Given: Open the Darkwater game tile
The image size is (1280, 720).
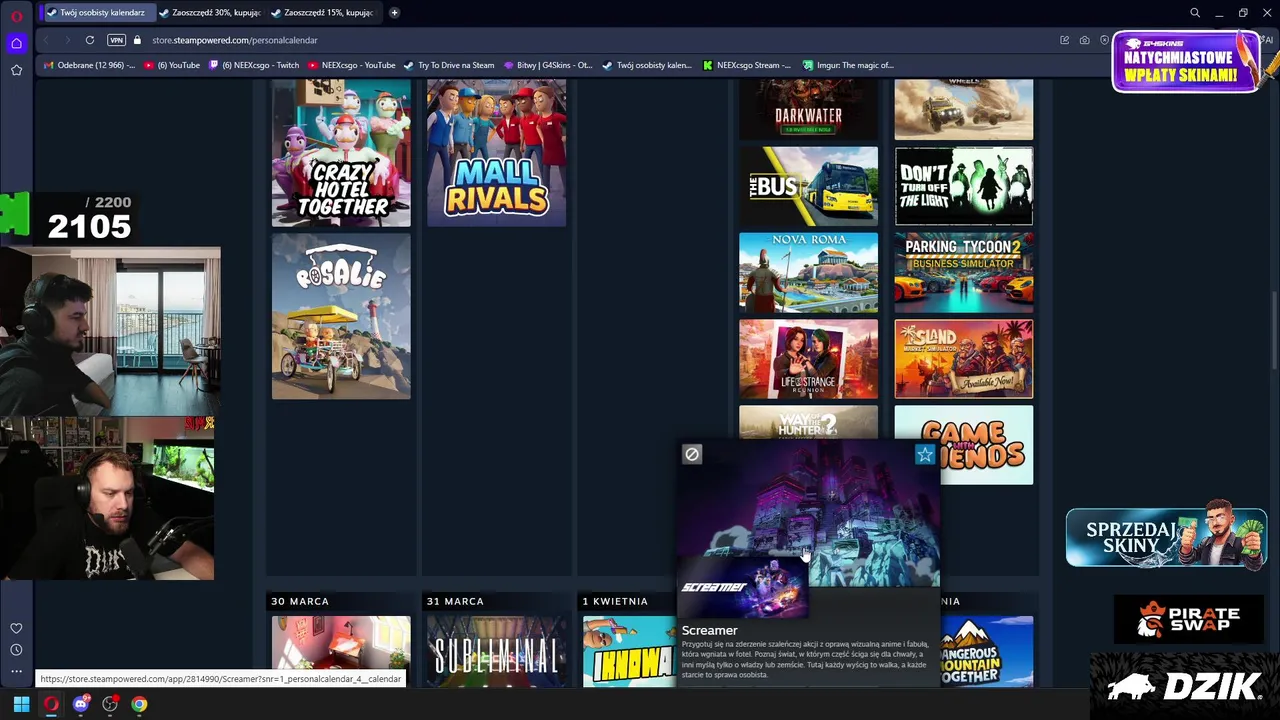Looking at the screenshot, I should coord(808,110).
